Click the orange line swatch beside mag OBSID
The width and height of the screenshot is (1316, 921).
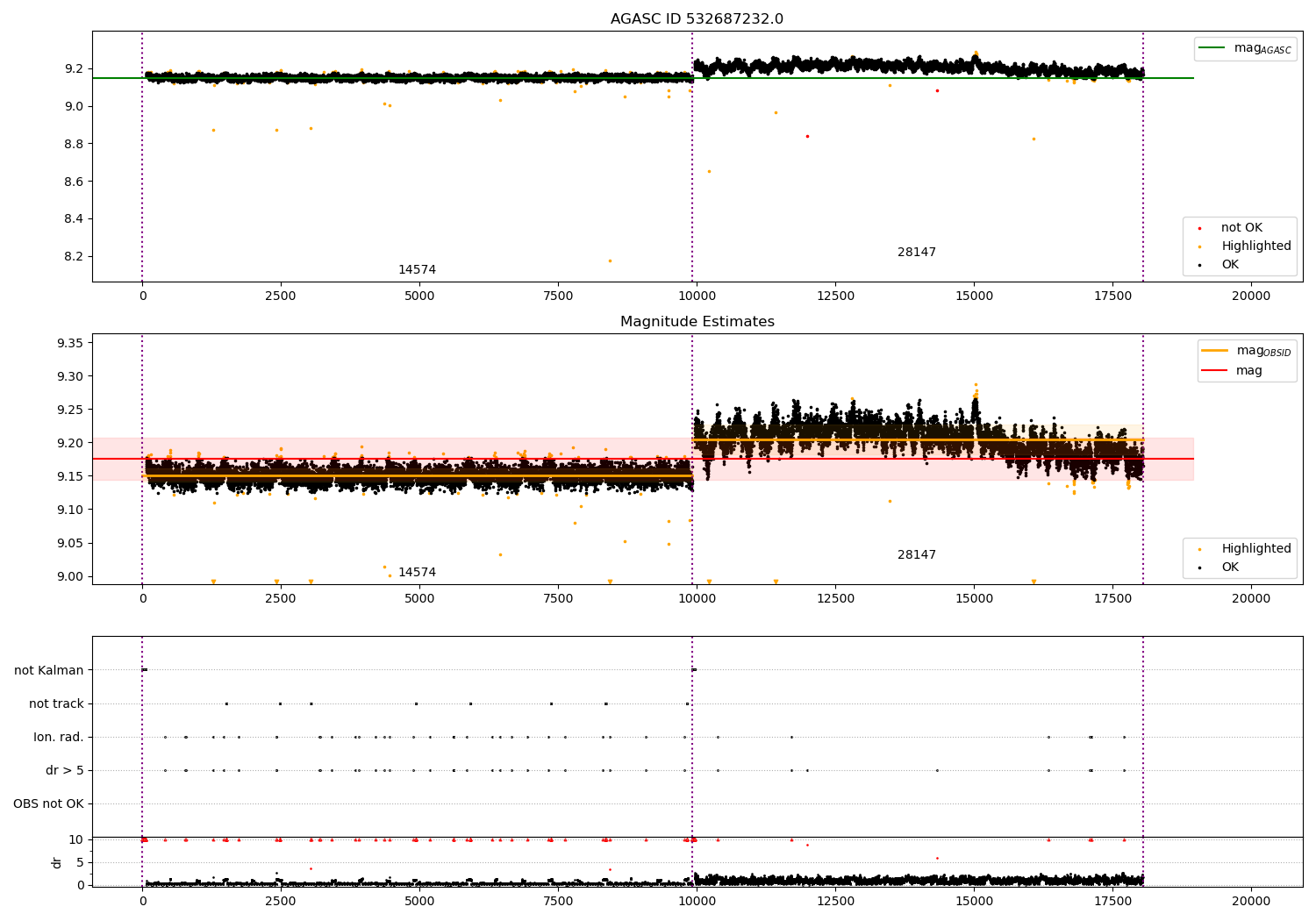tap(1214, 351)
